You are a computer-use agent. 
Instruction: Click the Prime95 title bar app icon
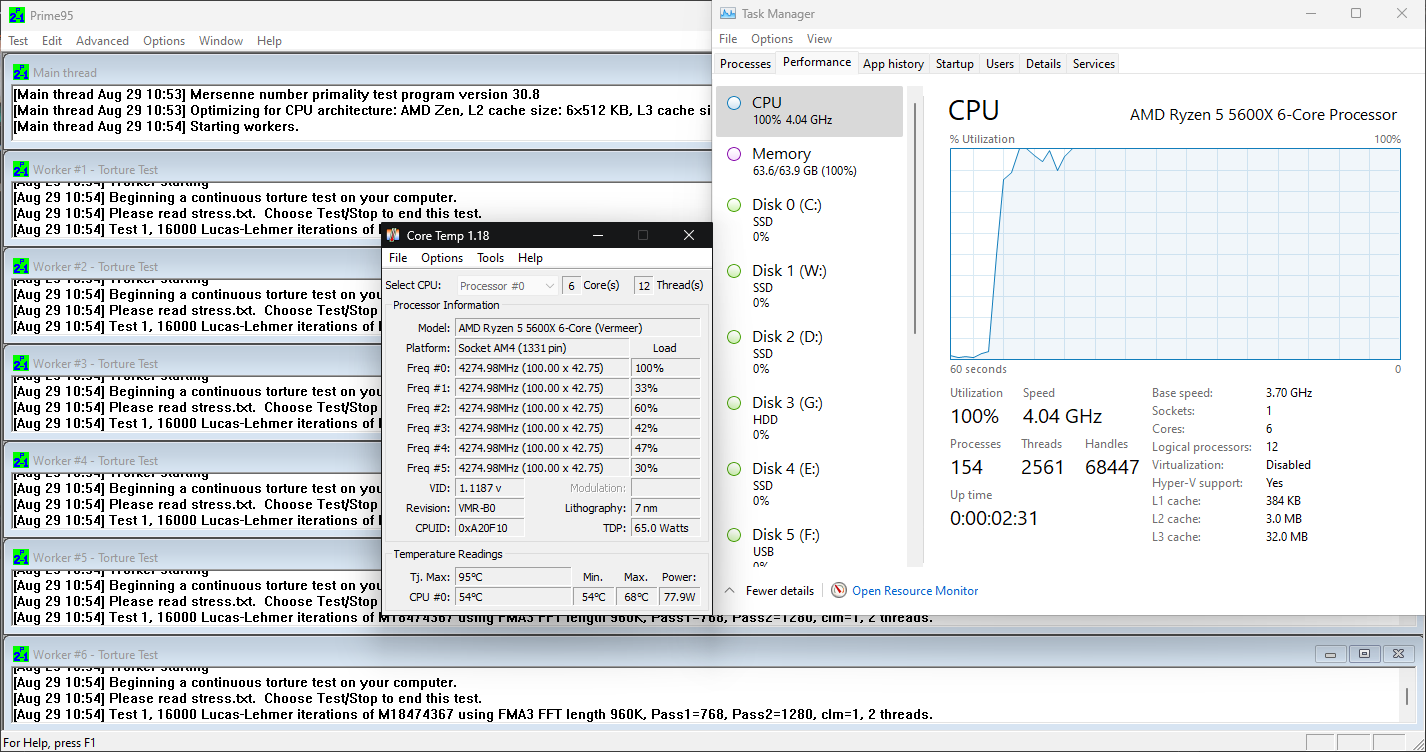pyautogui.click(x=17, y=15)
